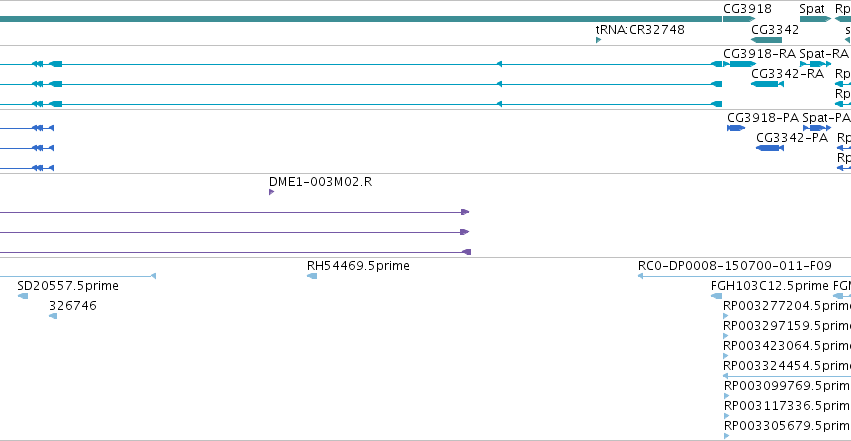
Task: Click the RP003297159.5prime arrow glyph
Action: point(726,336)
